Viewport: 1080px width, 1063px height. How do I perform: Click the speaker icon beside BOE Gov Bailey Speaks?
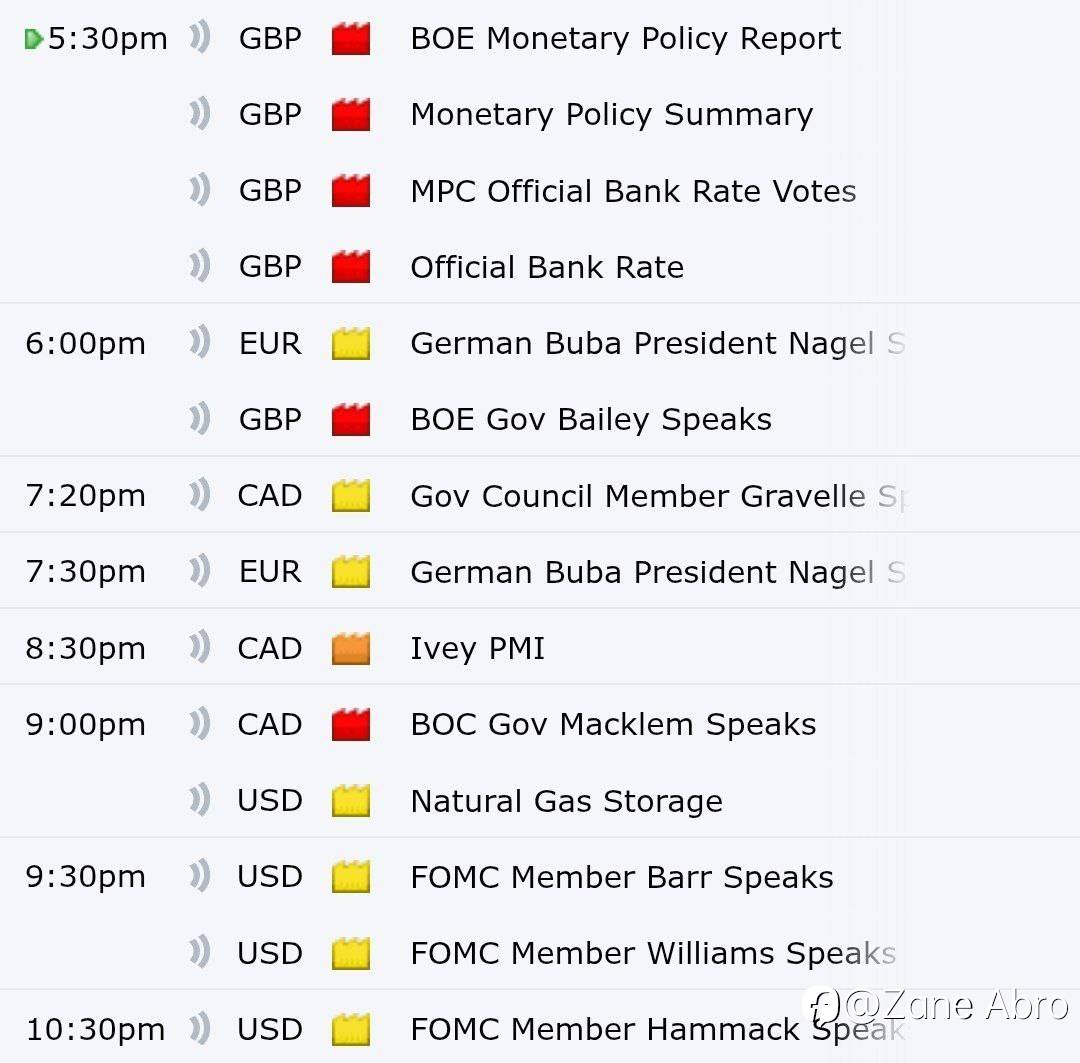200,419
